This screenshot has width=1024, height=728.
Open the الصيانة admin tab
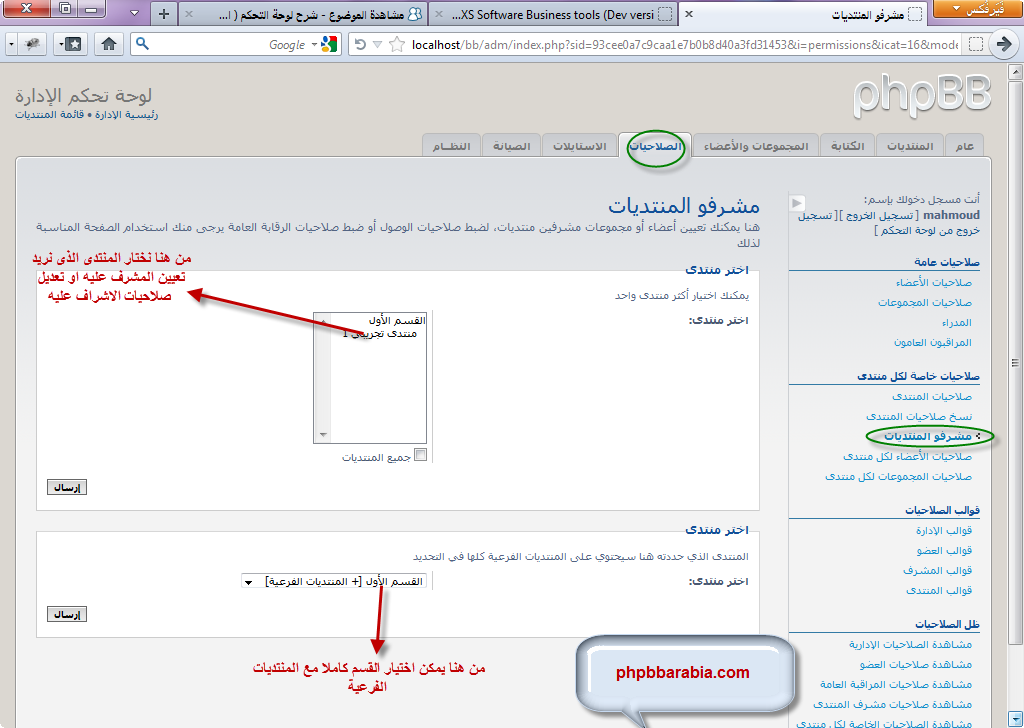(x=511, y=146)
